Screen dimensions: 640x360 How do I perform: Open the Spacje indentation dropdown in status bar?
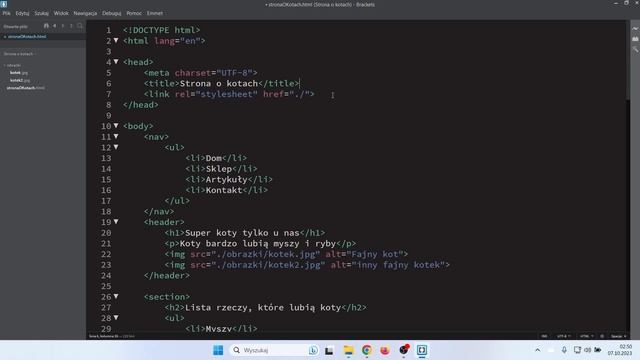pos(618,336)
